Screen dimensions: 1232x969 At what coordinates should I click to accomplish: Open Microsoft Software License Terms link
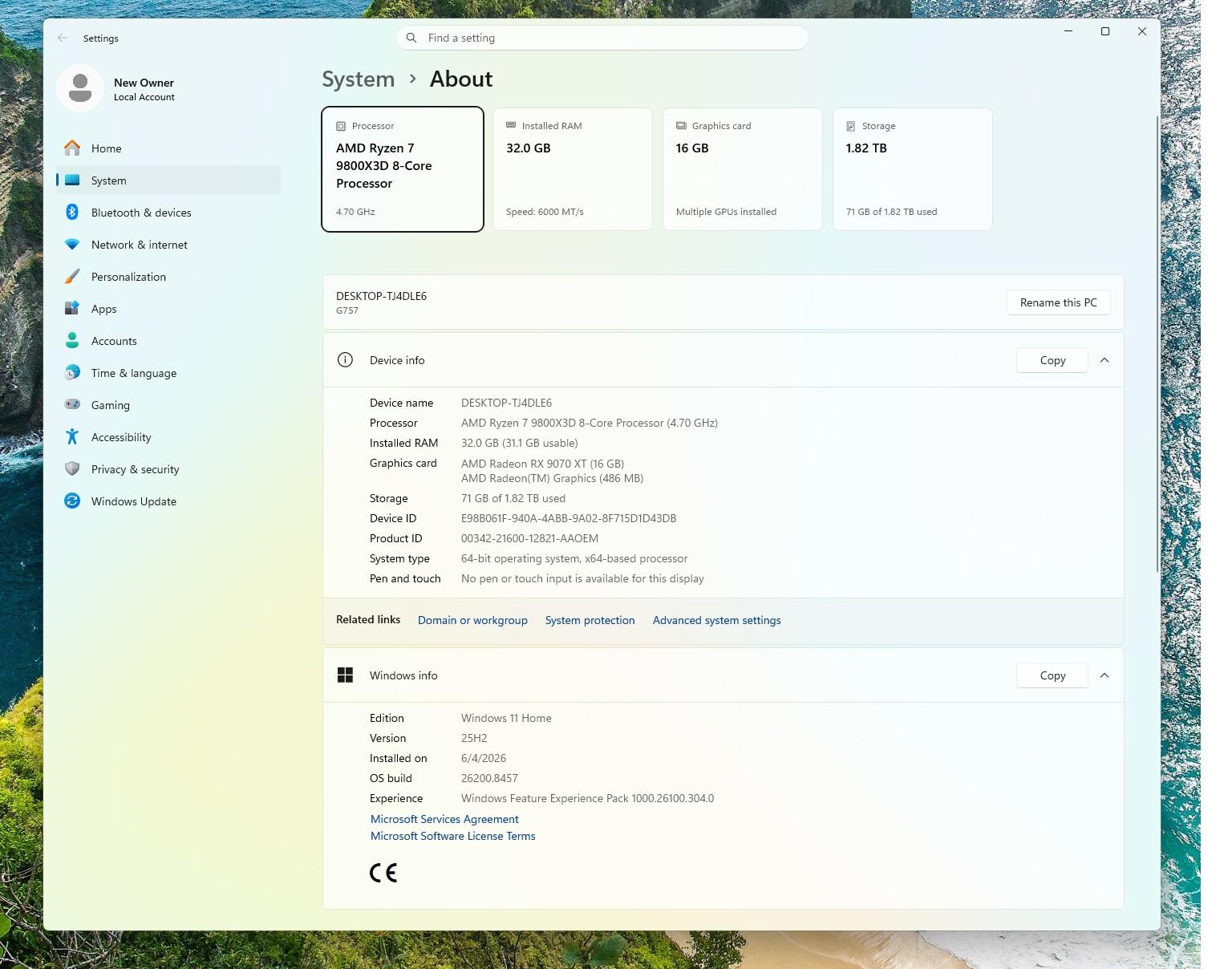click(x=452, y=836)
